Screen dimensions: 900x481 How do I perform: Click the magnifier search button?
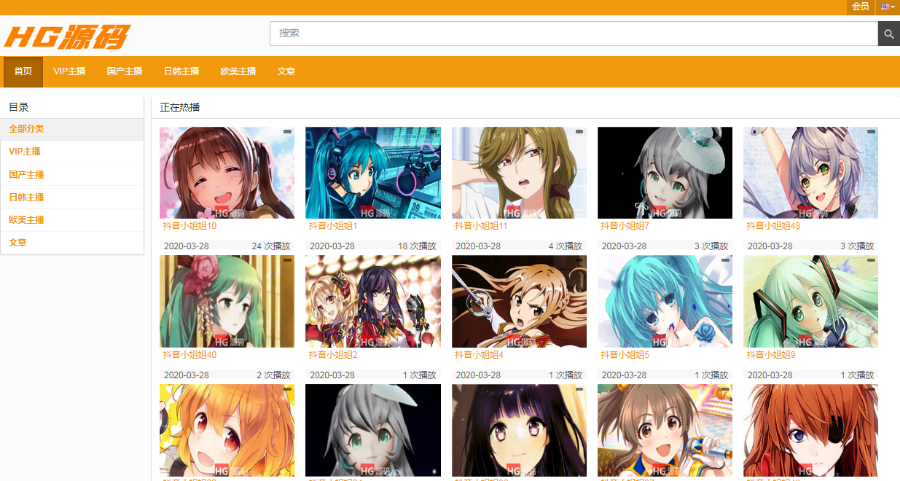[889, 34]
